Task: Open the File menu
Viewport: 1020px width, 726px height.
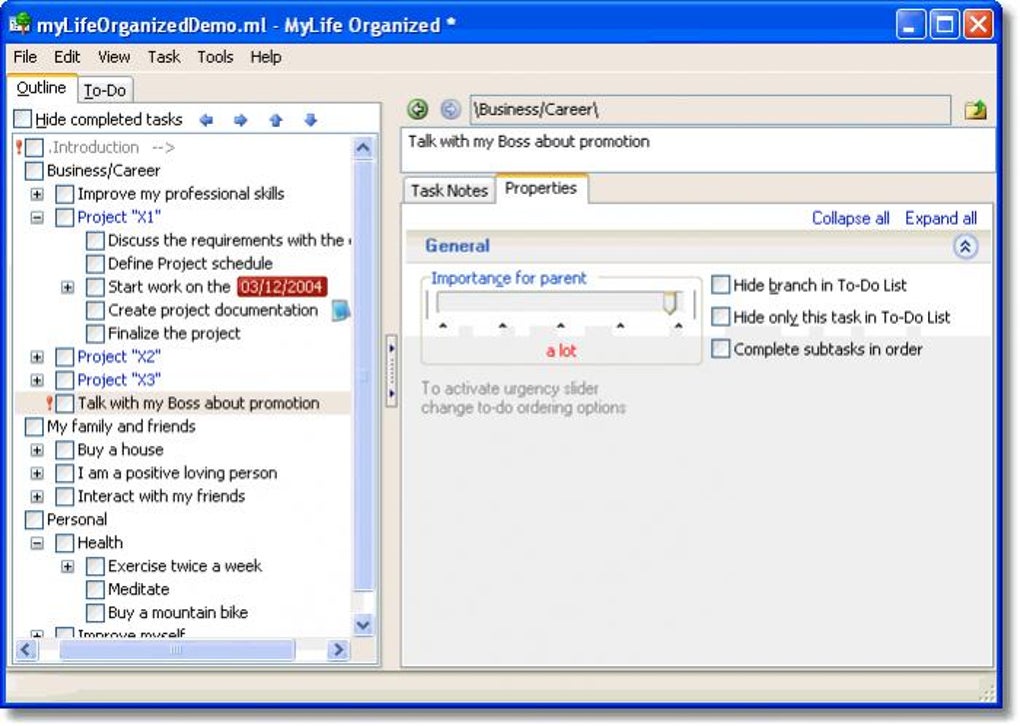Action: pos(25,57)
